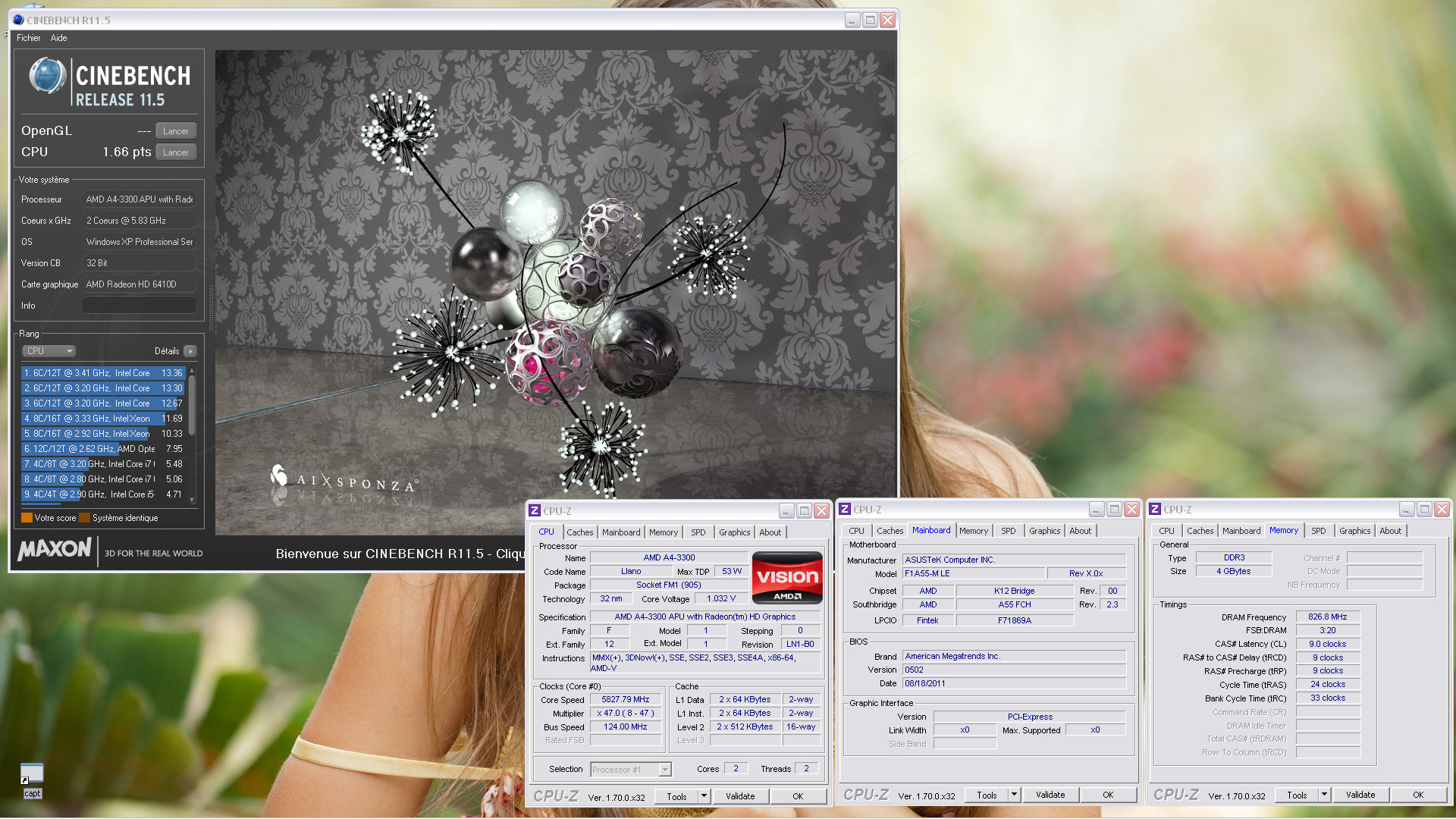Click Validate in middle CPU-Z window
Screen dimensions: 1456x819
click(x=1050, y=795)
